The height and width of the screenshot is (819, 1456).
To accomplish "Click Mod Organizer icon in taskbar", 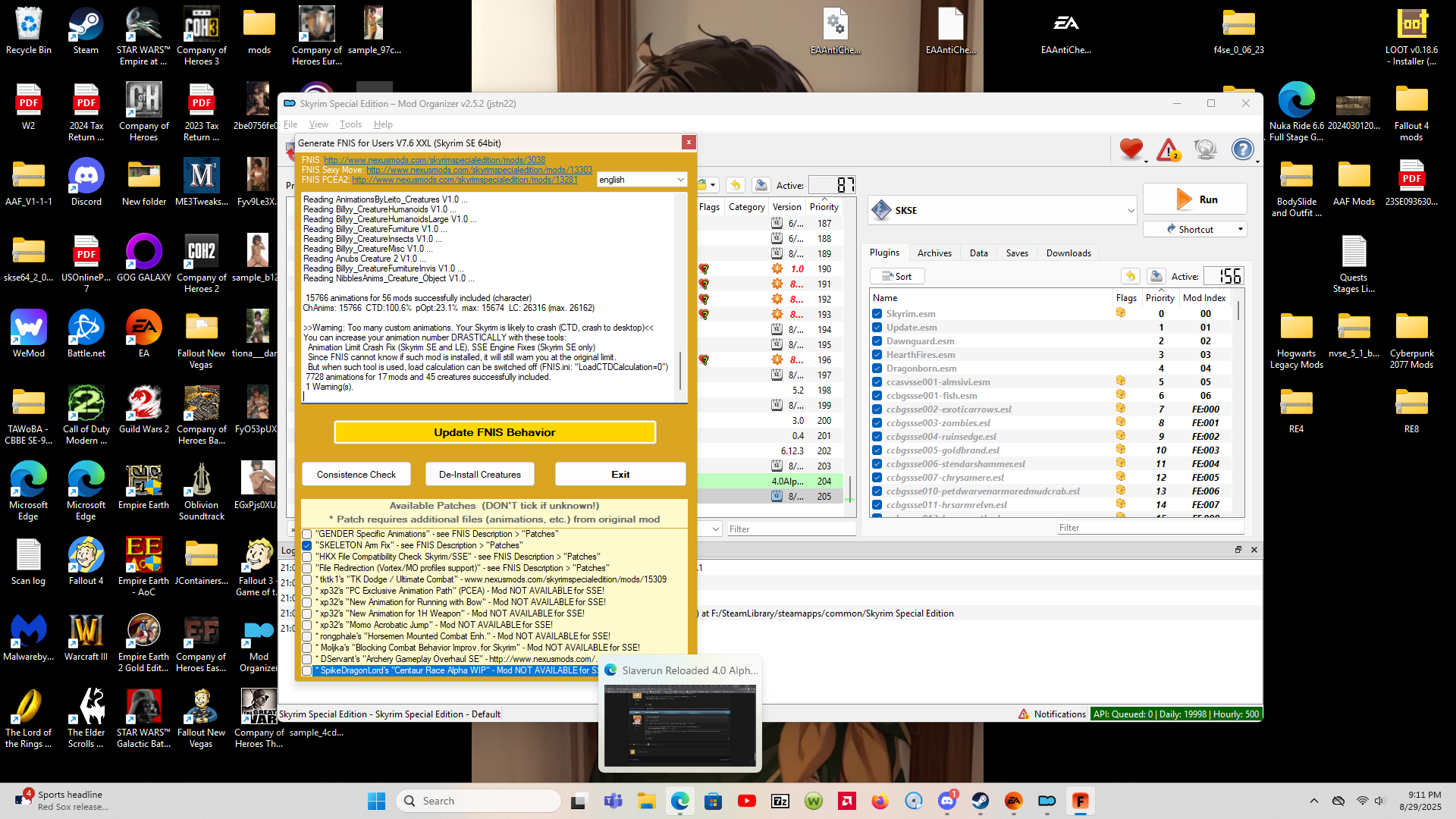I will (1047, 801).
